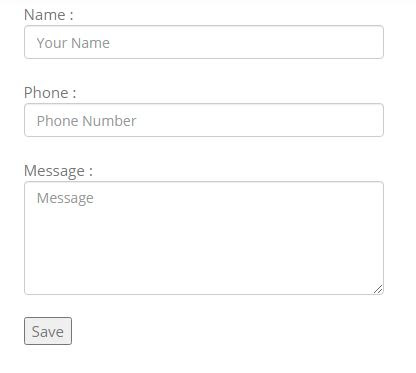Click the "Message" placeholder text in textarea
416x373 pixels.
65,198
